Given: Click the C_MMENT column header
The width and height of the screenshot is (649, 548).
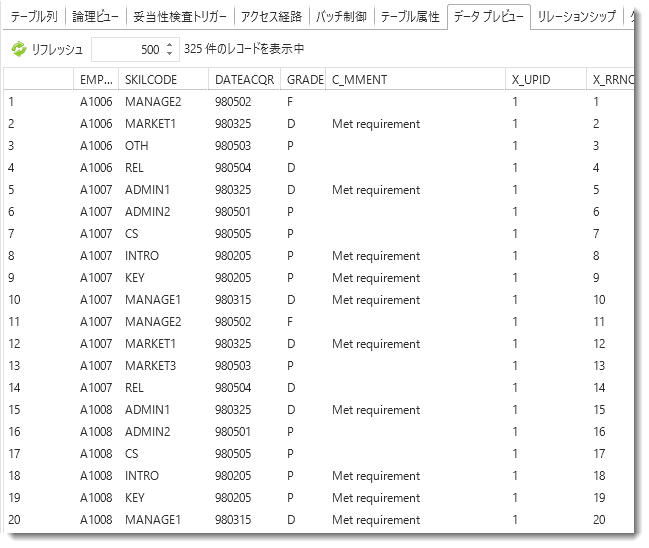Looking at the screenshot, I should [415, 79].
